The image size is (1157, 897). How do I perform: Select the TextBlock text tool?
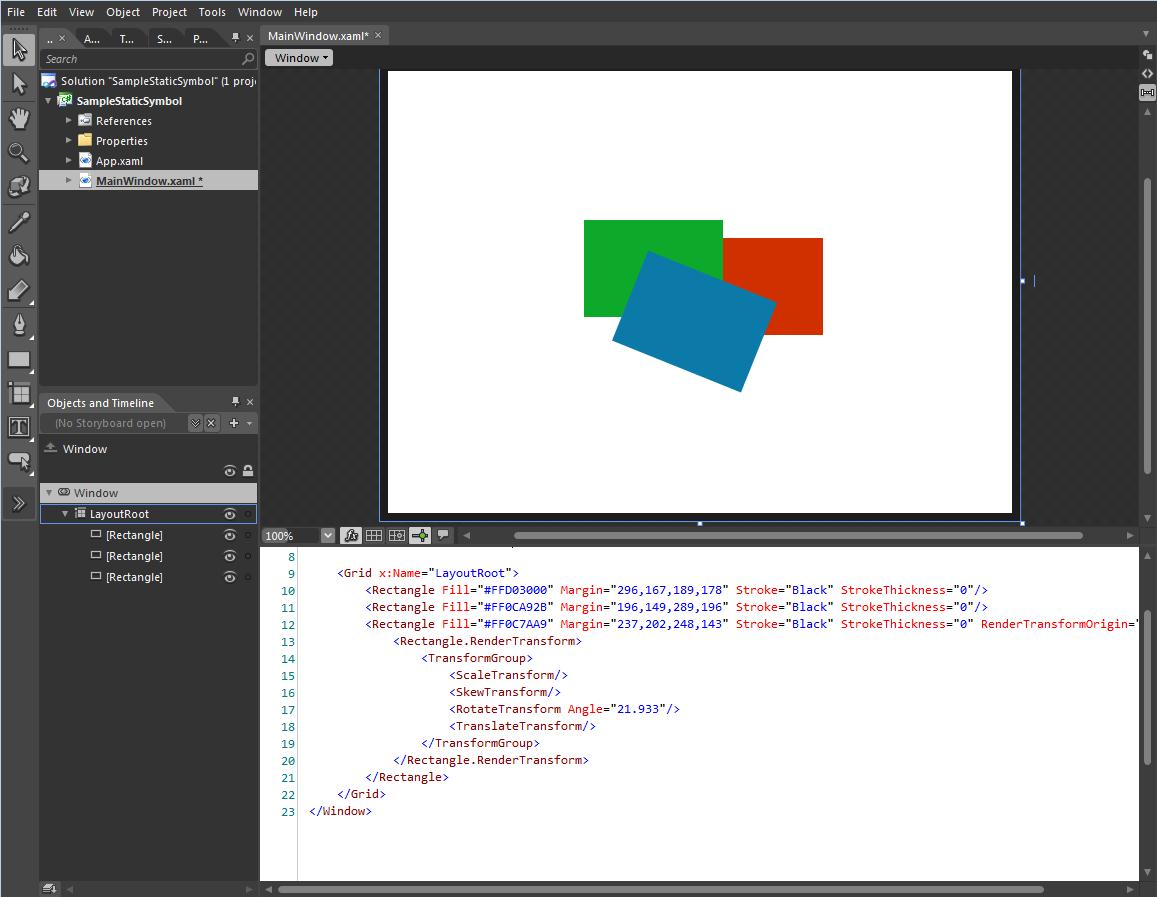[x=19, y=427]
